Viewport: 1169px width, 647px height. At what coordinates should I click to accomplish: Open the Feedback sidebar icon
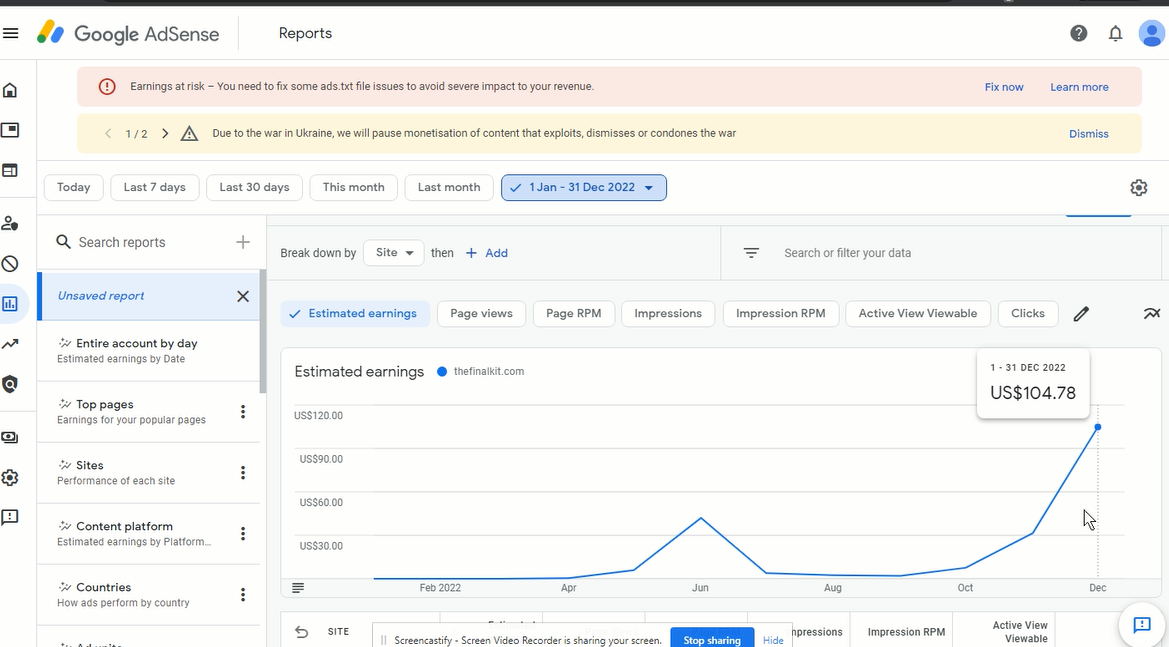click(10, 517)
